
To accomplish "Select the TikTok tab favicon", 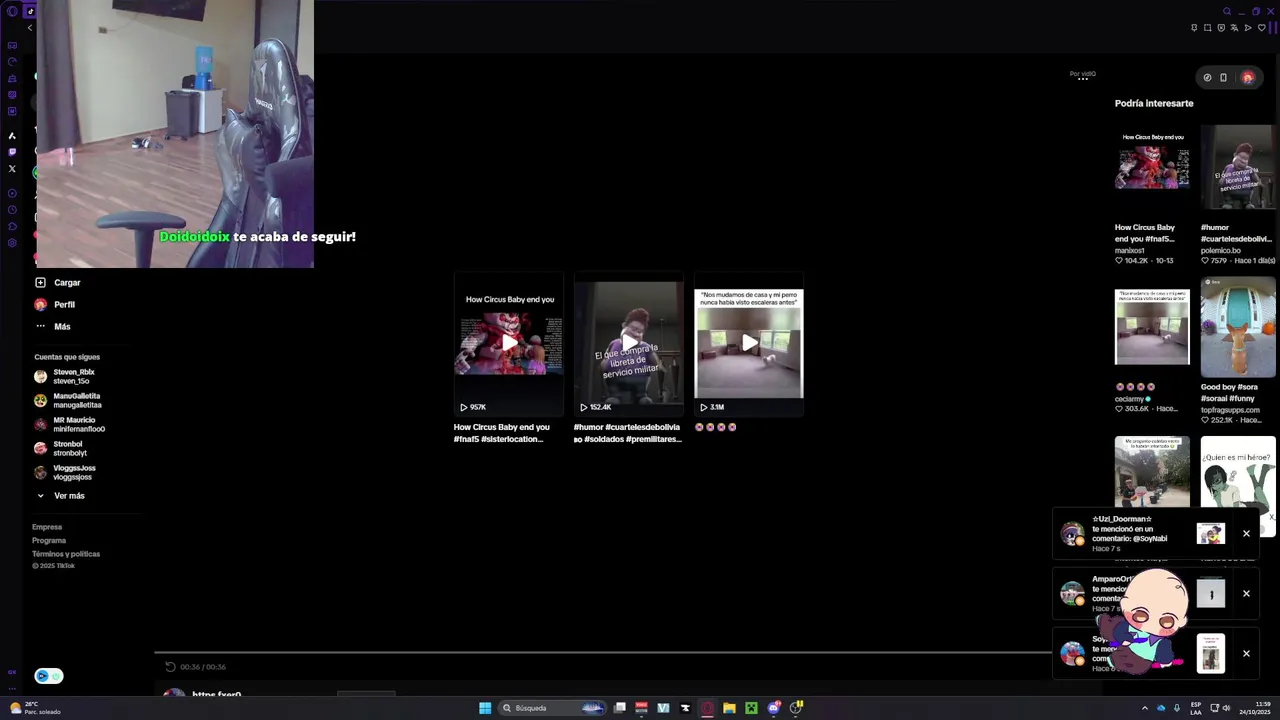I will (31, 11).
